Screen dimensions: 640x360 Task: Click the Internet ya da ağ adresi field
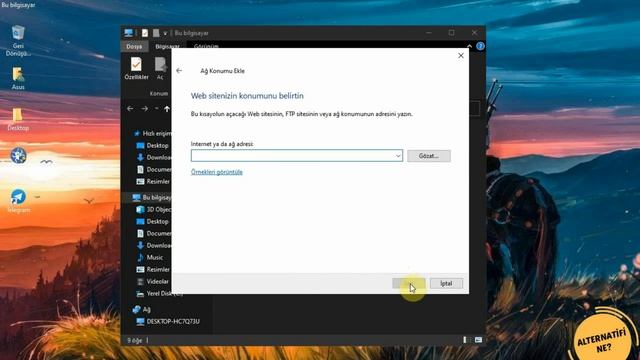(297, 156)
